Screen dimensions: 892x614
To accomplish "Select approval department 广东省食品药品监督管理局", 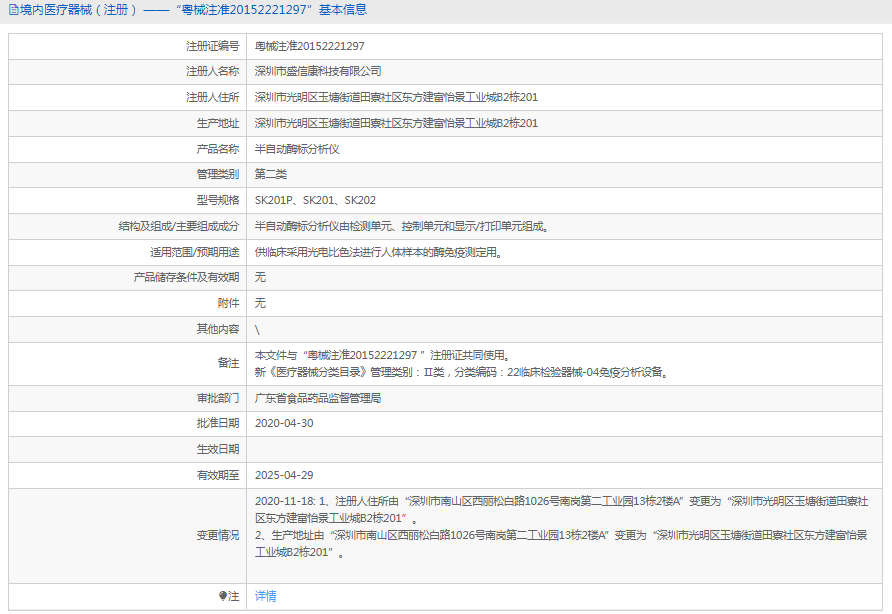I will click(x=318, y=398).
